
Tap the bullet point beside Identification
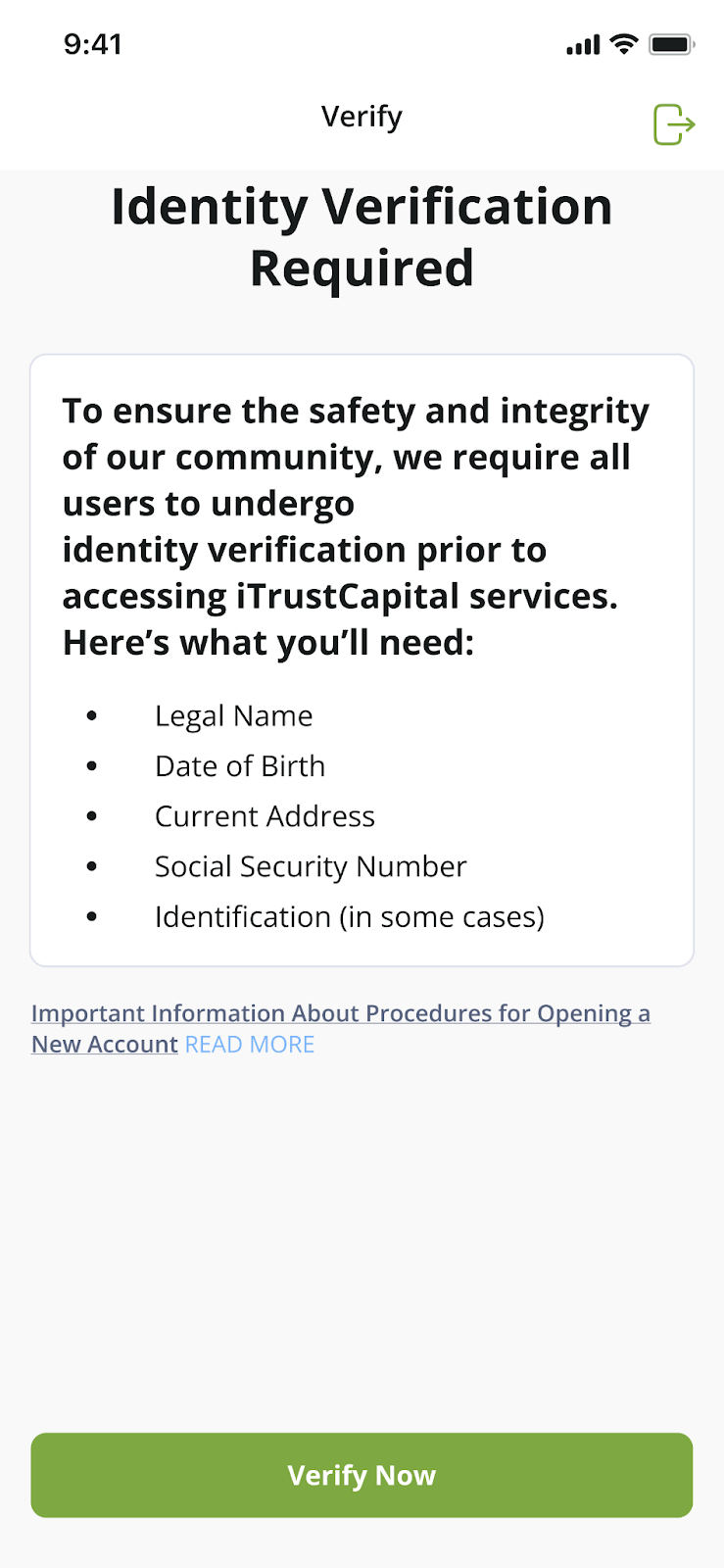92,917
